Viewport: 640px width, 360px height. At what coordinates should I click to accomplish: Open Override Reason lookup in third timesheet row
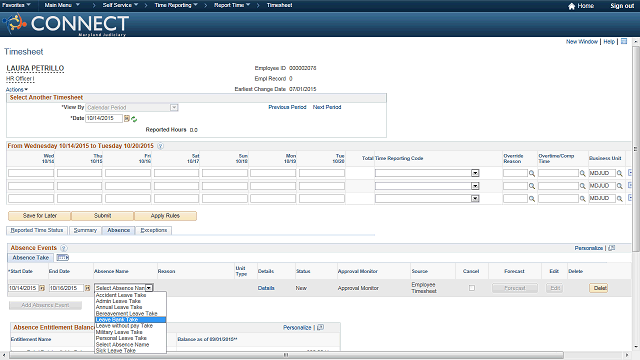532,199
